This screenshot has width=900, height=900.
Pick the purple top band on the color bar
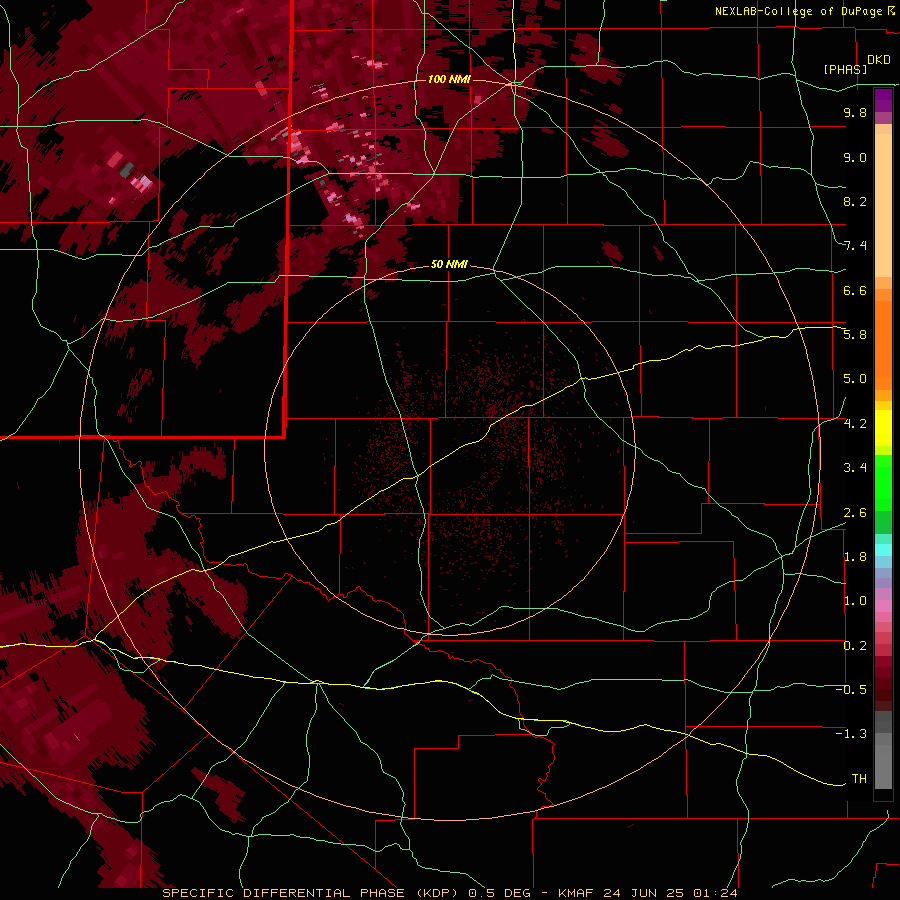(883, 99)
